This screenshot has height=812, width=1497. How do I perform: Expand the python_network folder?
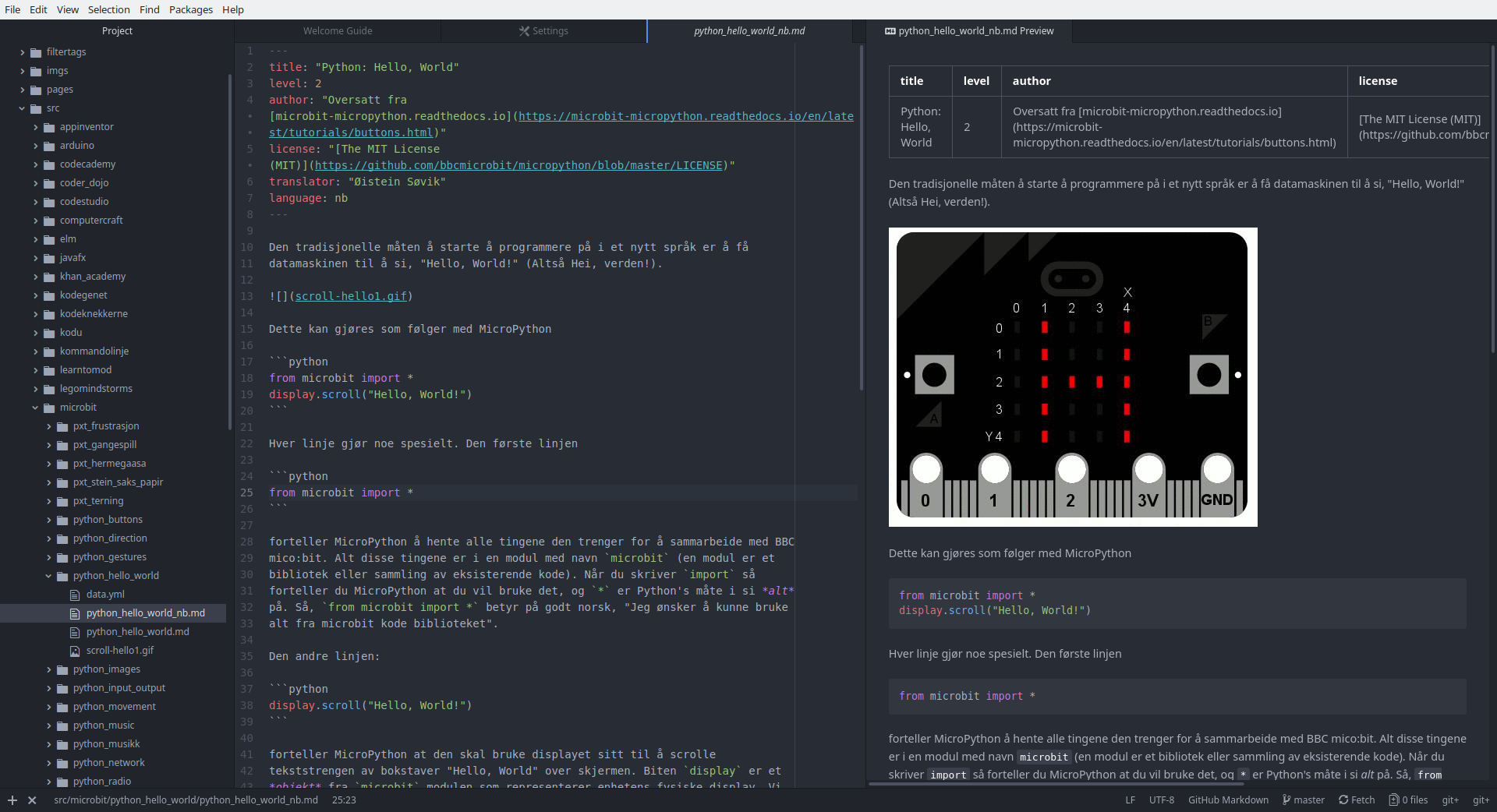48,763
